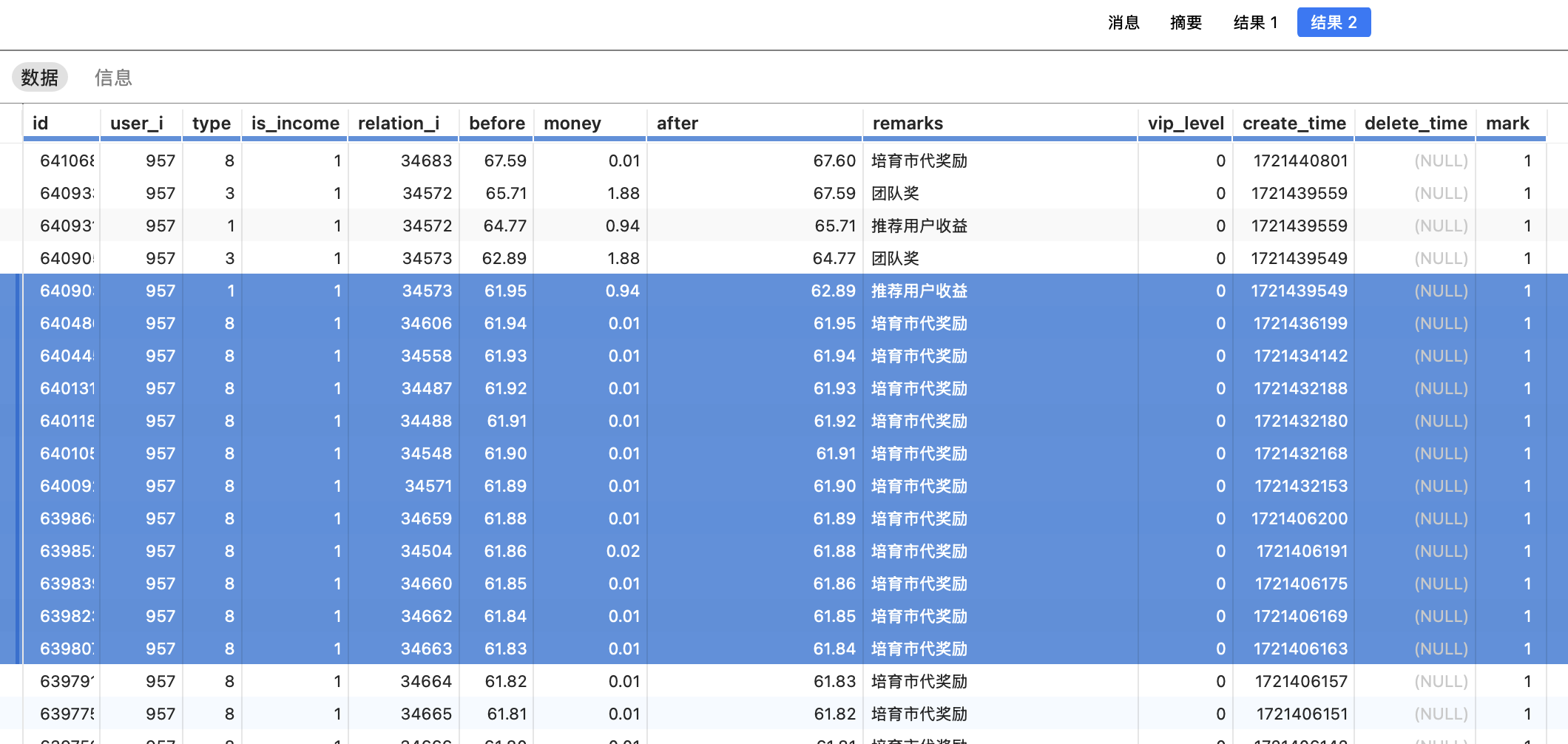Viewport: 1568px width, 744px height.
Task: Click relation_i value 34683
Action: [x=426, y=161]
